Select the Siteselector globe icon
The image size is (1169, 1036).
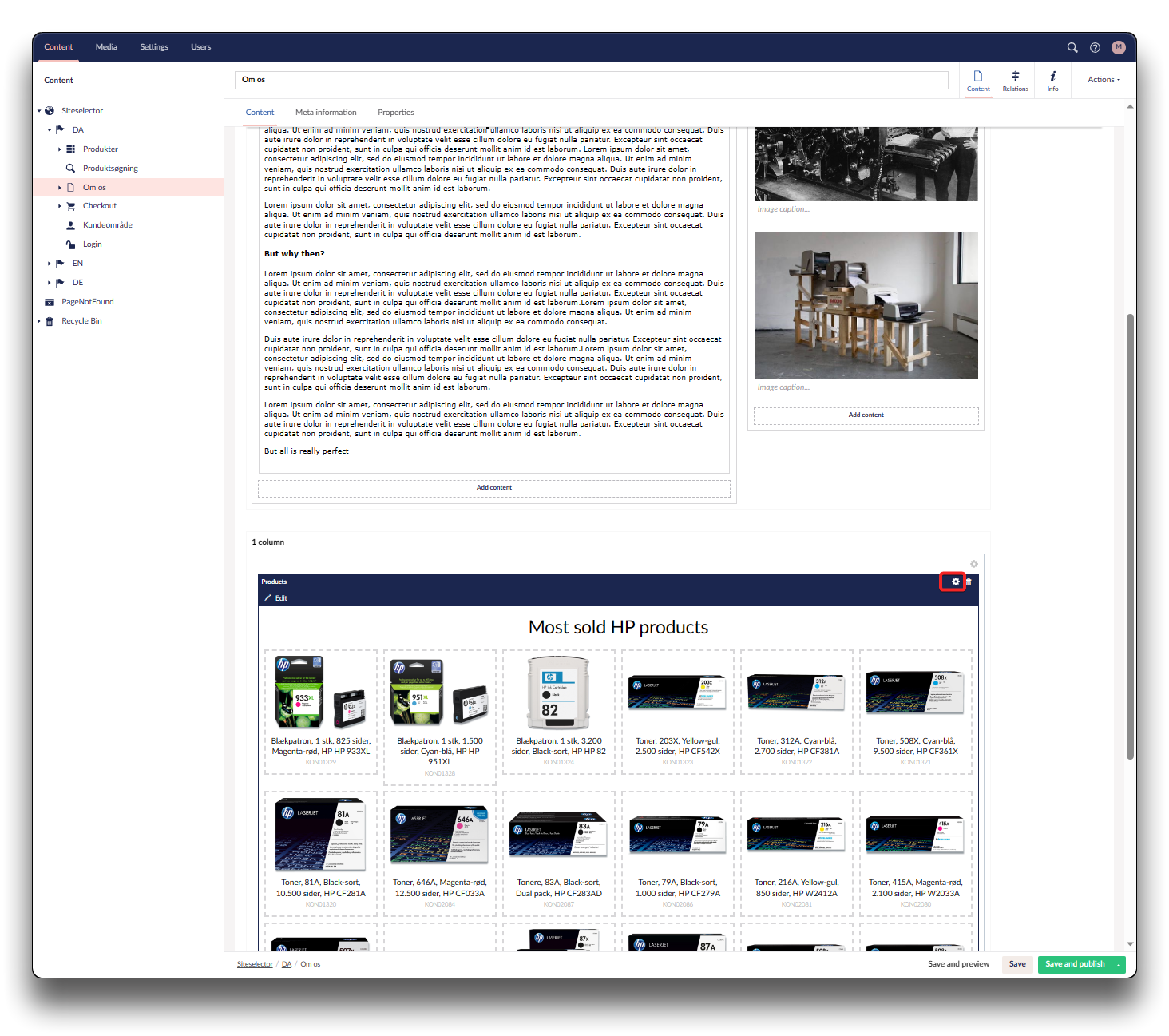[x=50, y=111]
